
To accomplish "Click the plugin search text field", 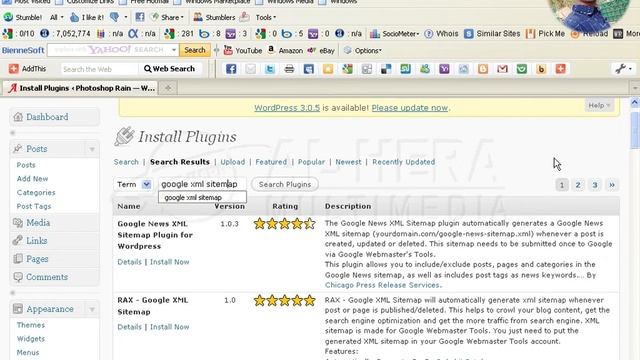I will click(202, 184).
